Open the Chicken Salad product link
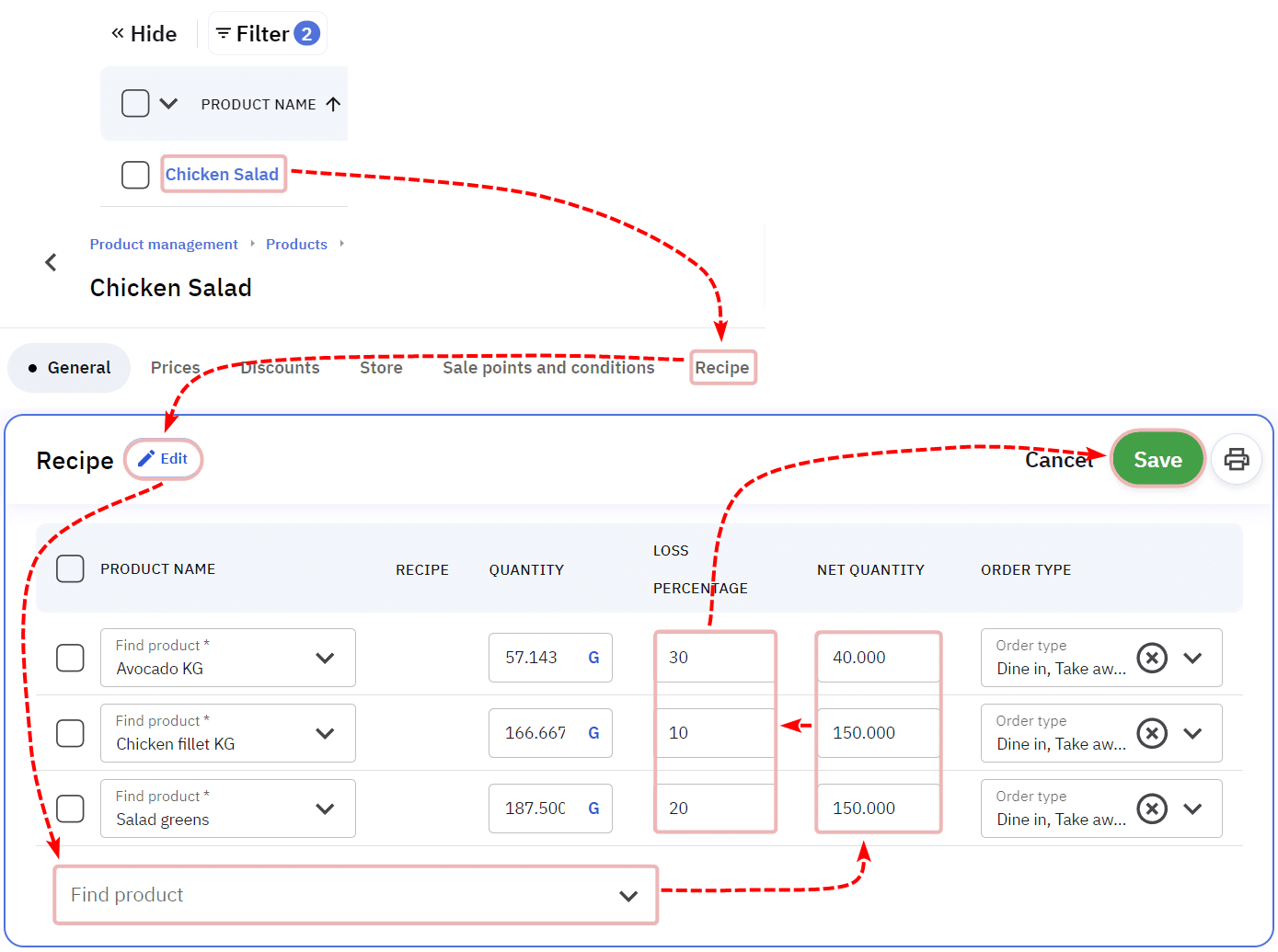 point(222,175)
